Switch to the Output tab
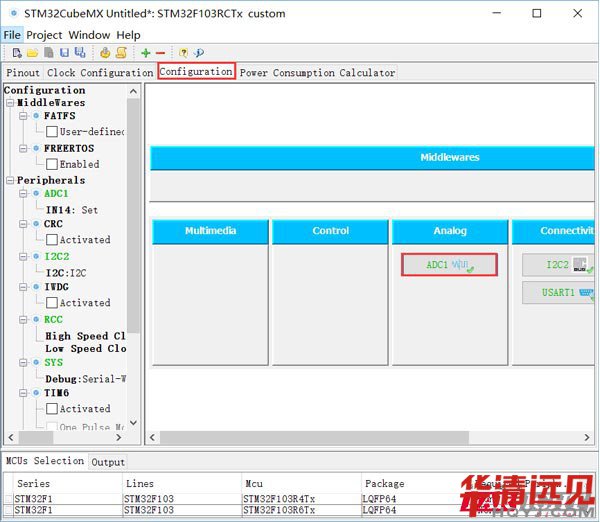This screenshot has width=600, height=522. click(x=108, y=462)
